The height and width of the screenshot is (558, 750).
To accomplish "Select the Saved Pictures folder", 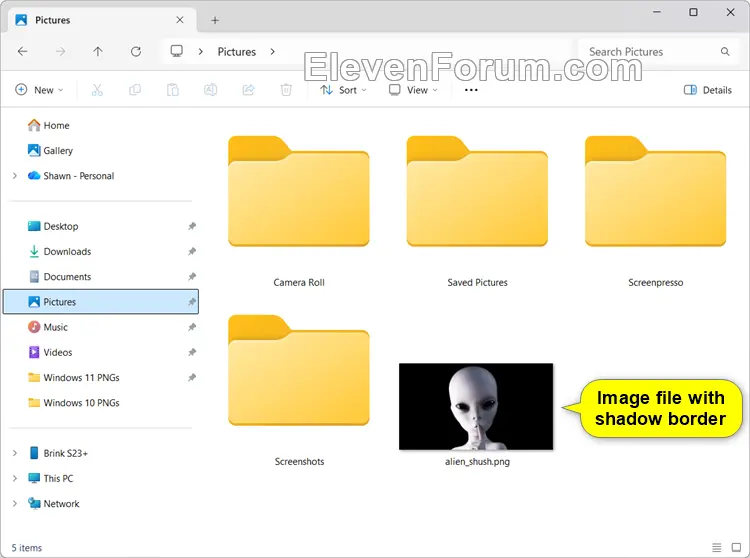I will tap(477, 191).
